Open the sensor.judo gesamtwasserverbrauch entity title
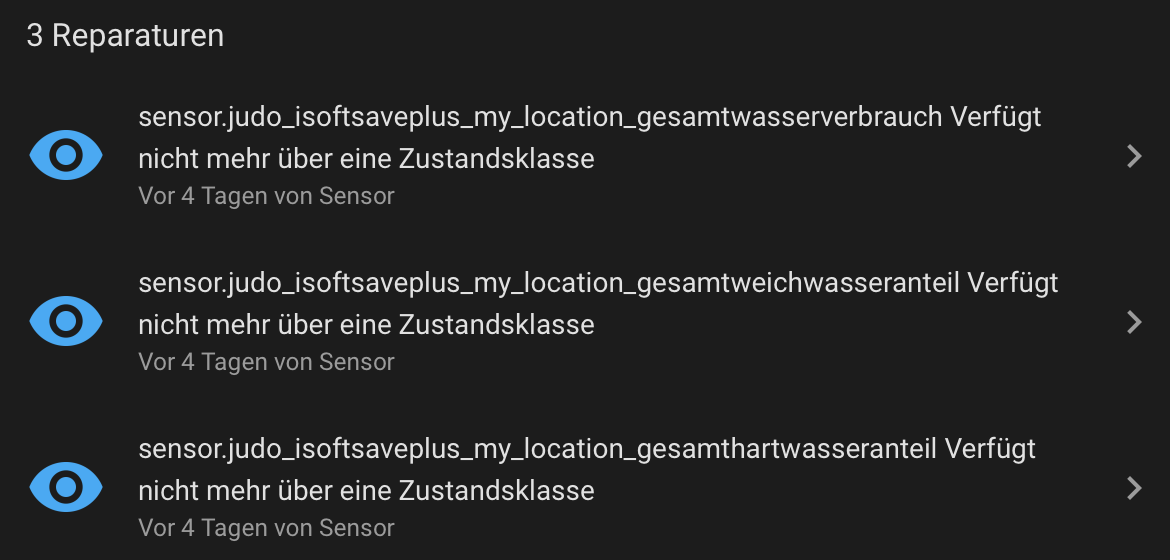This screenshot has height=560, width=1170. click(x=540, y=117)
